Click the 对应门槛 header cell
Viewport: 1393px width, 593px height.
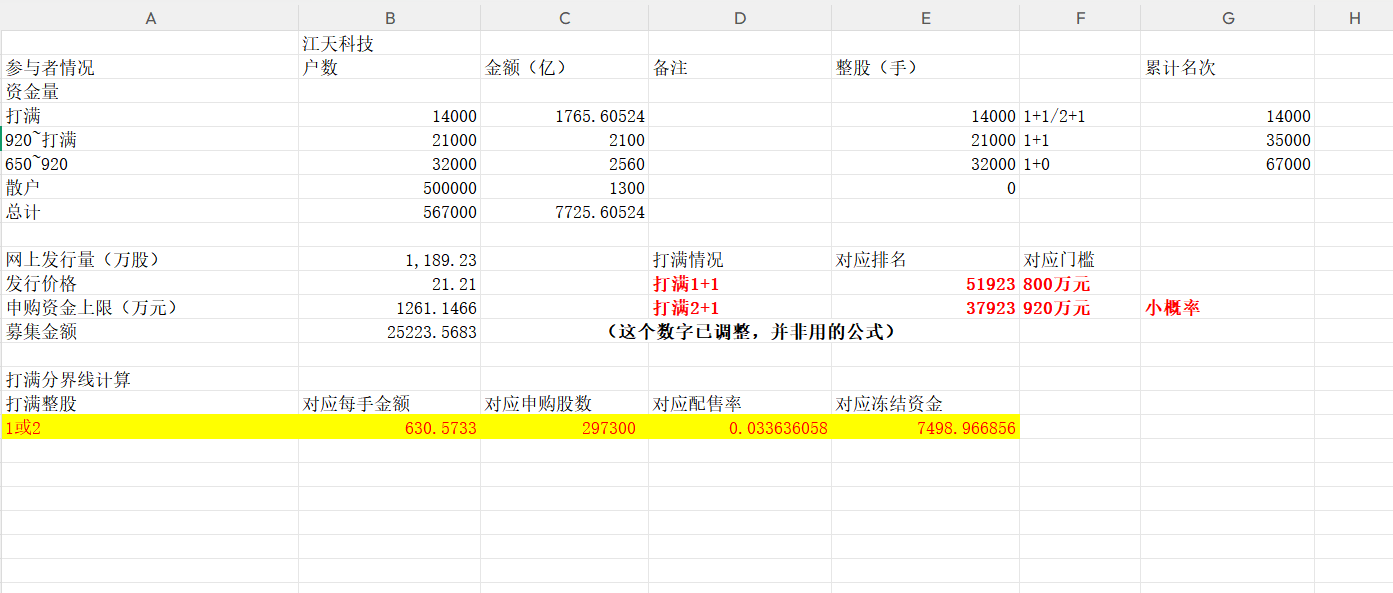(1080, 260)
